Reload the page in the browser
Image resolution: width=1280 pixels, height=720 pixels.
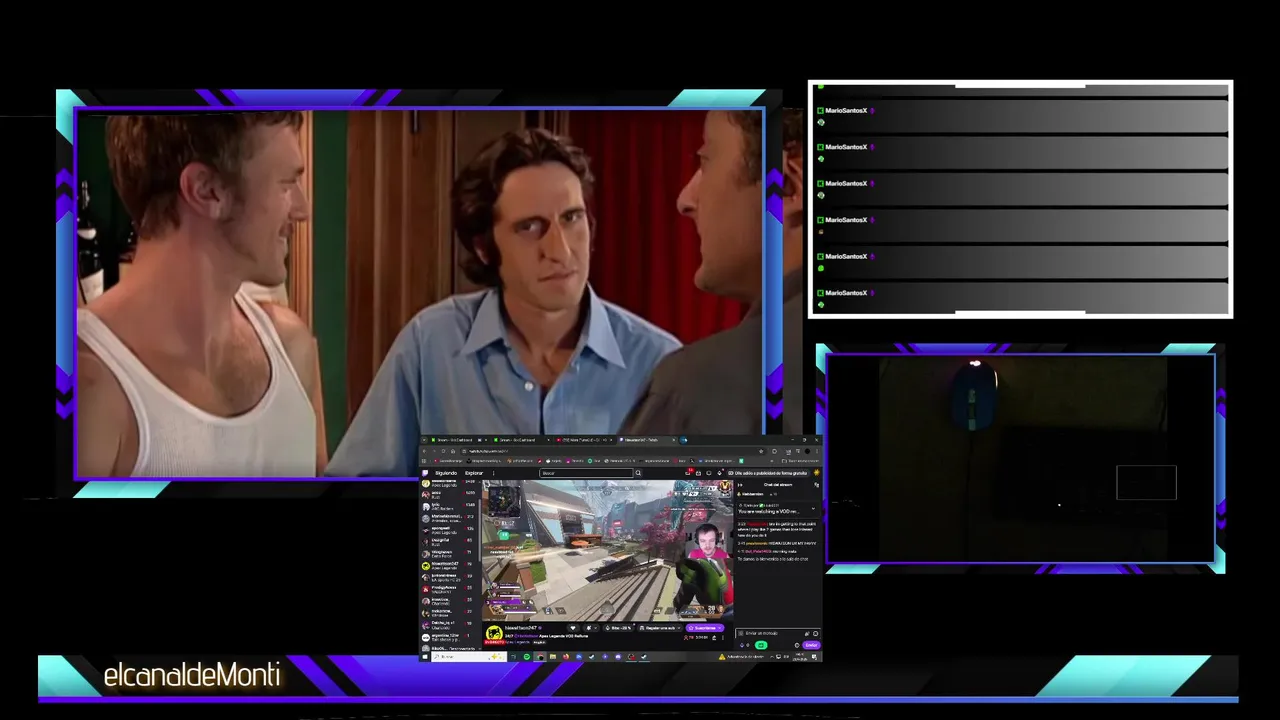point(443,451)
